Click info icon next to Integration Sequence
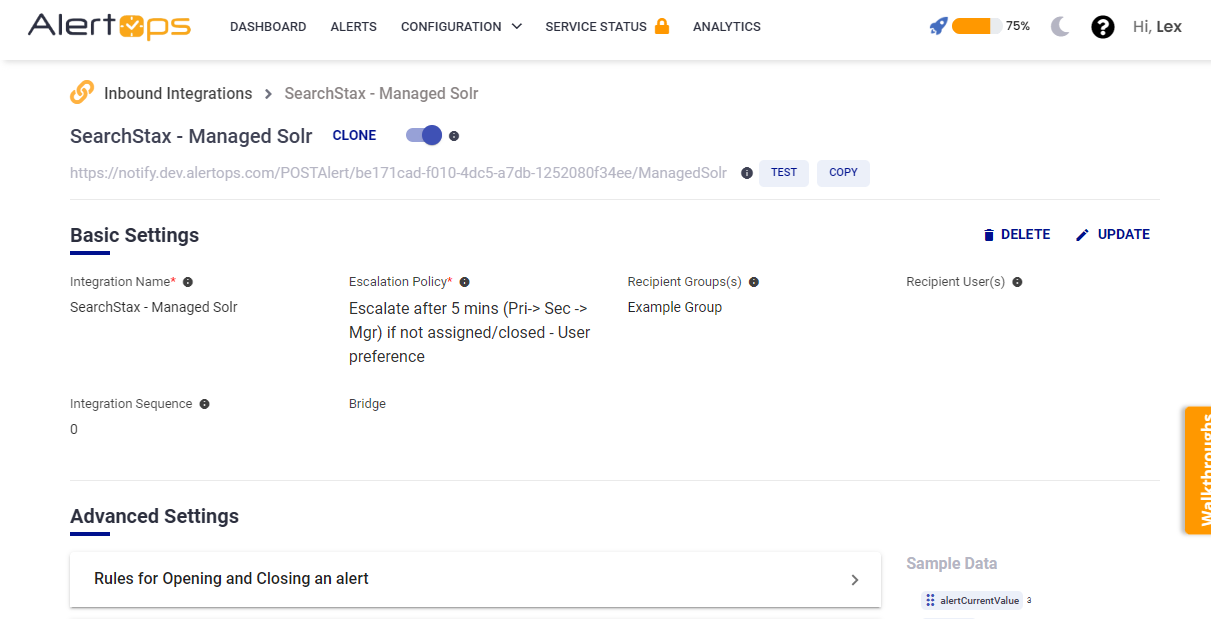This screenshot has width=1211, height=619. tap(204, 404)
